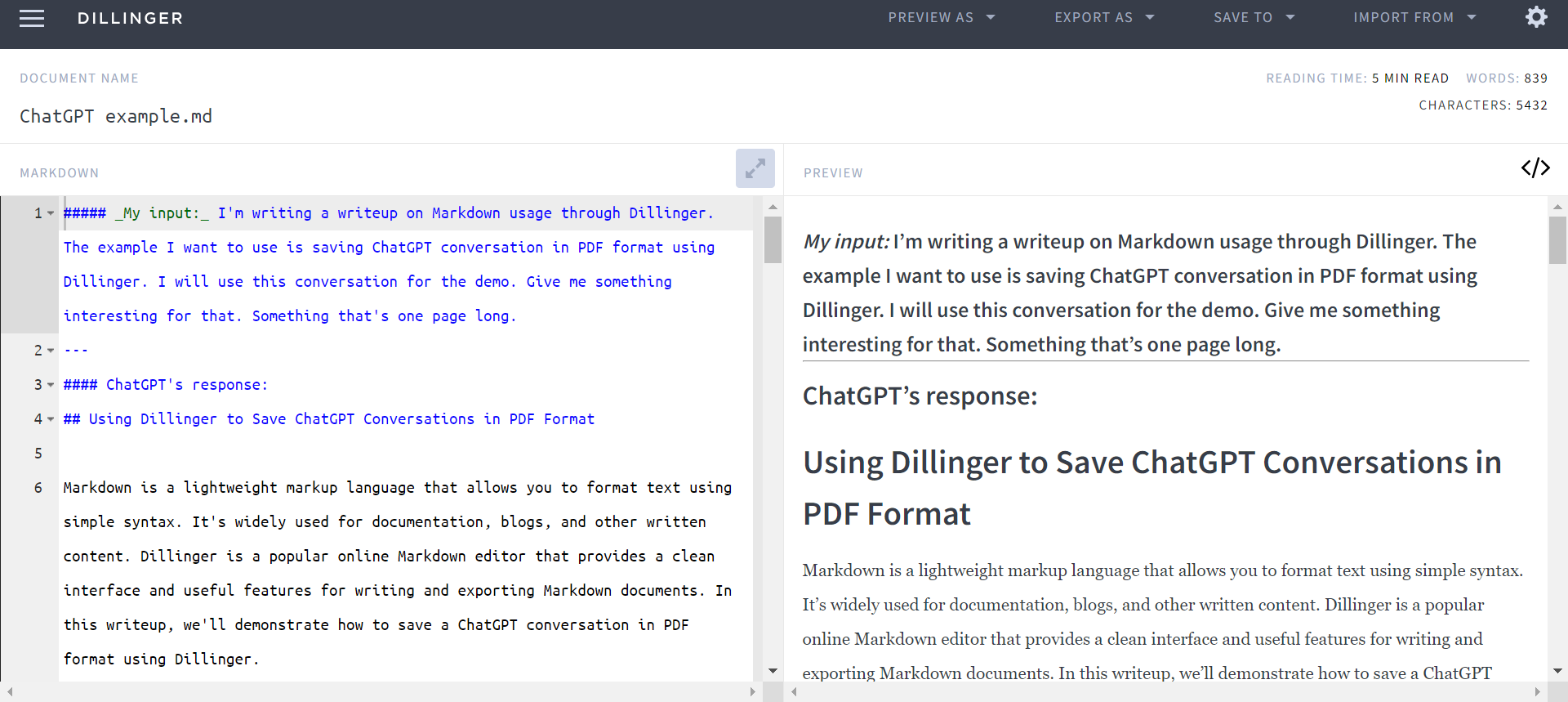Open the Import From menu
1568x702 pixels.
(x=1414, y=17)
